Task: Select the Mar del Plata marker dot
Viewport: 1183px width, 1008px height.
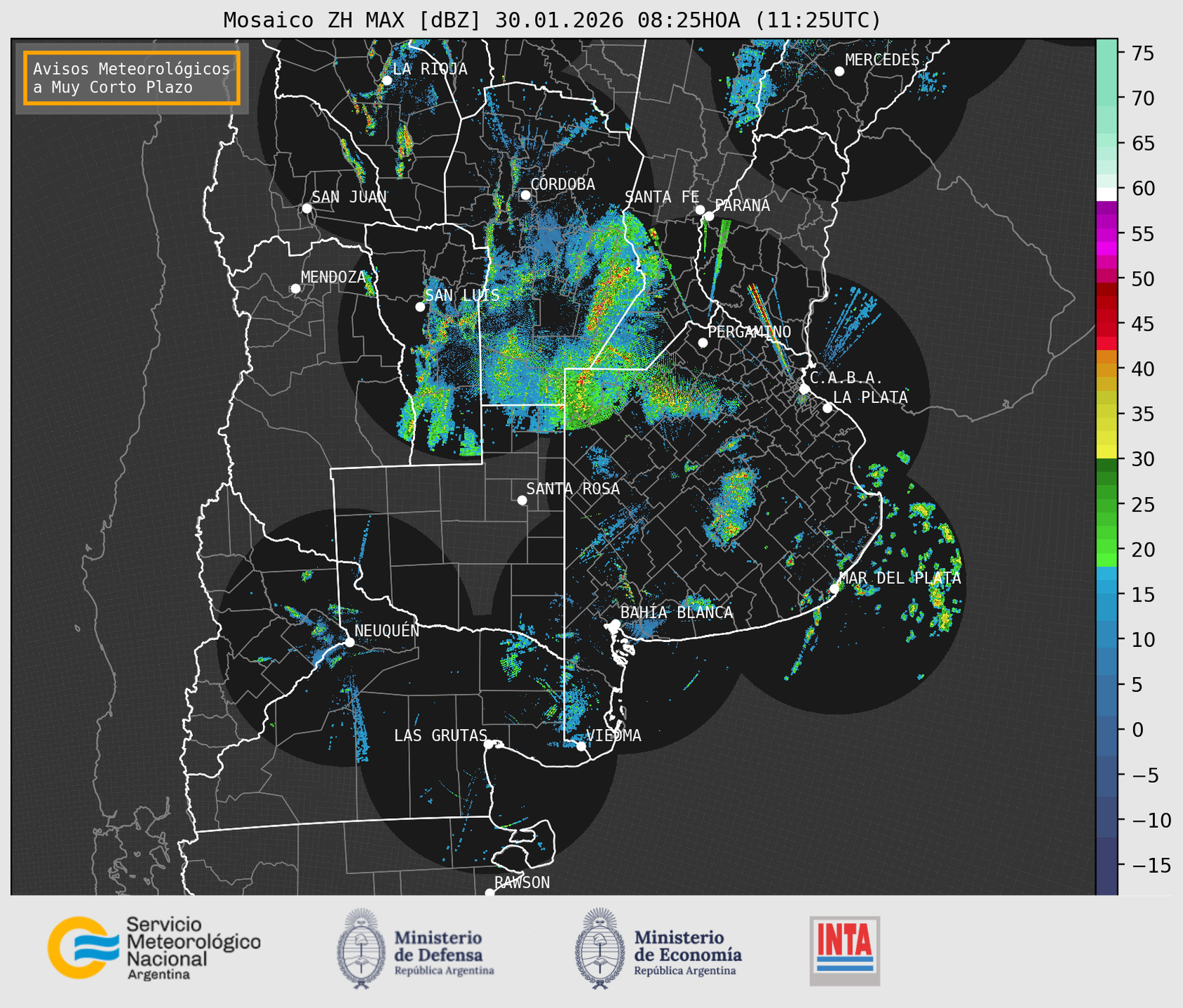Action: pos(834,589)
